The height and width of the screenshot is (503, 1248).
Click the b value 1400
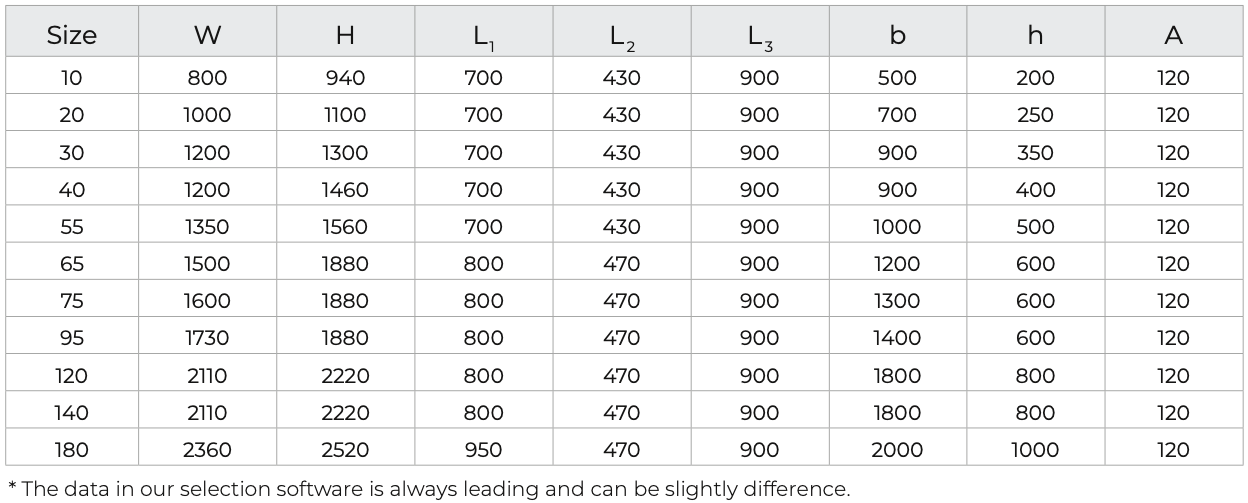(897, 338)
